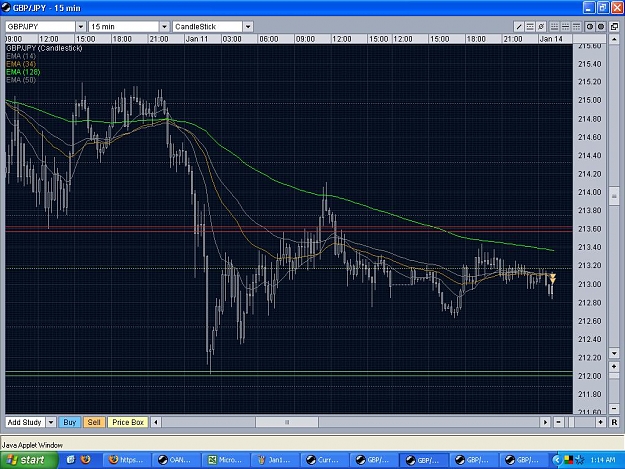The image size is (625, 469).
Task: Switch to the Curr... taskbar item
Action: point(324,460)
